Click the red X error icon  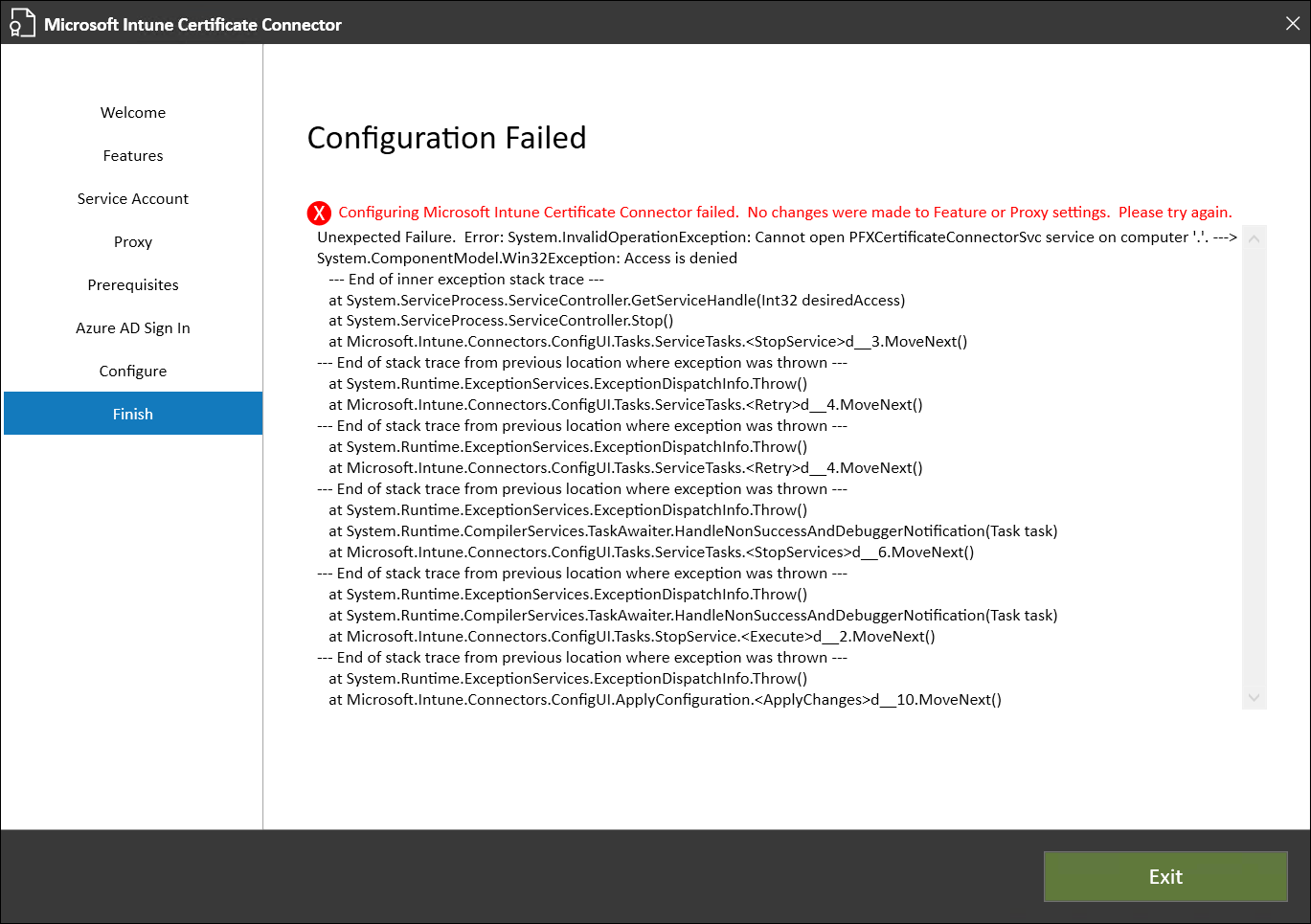[x=319, y=214]
